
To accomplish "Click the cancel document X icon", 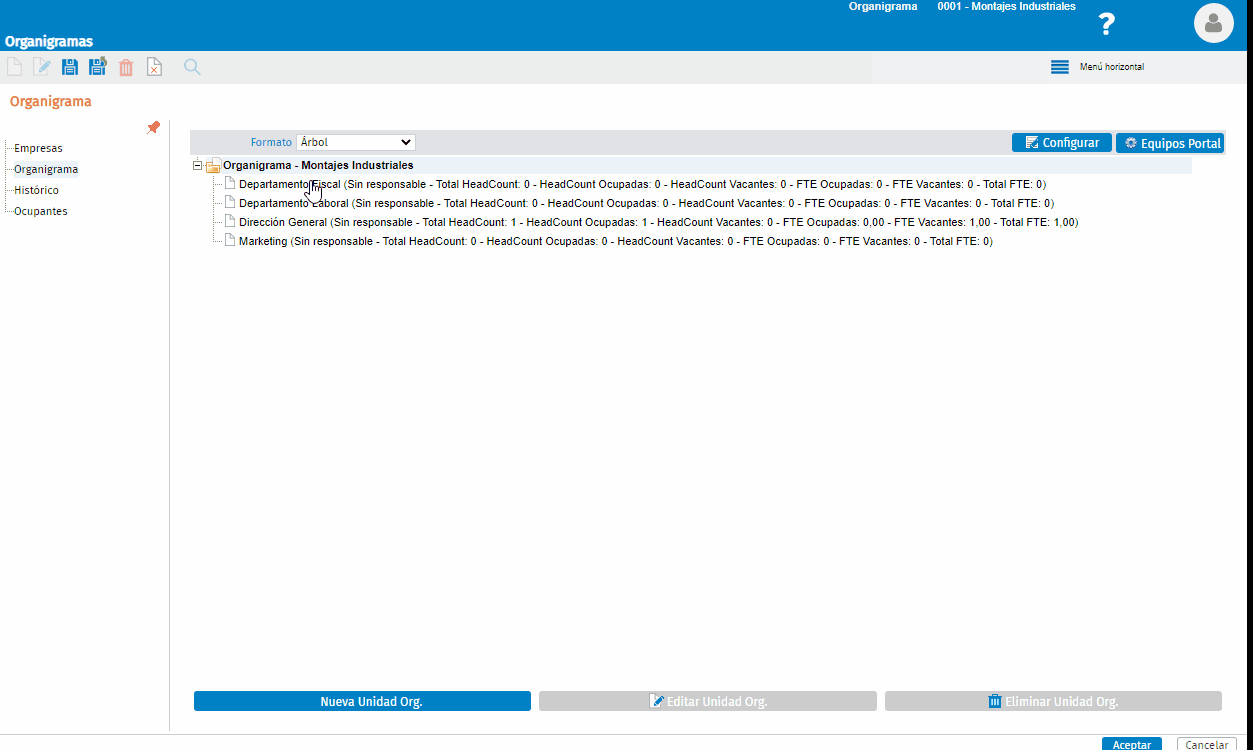I will pos(154,67).
